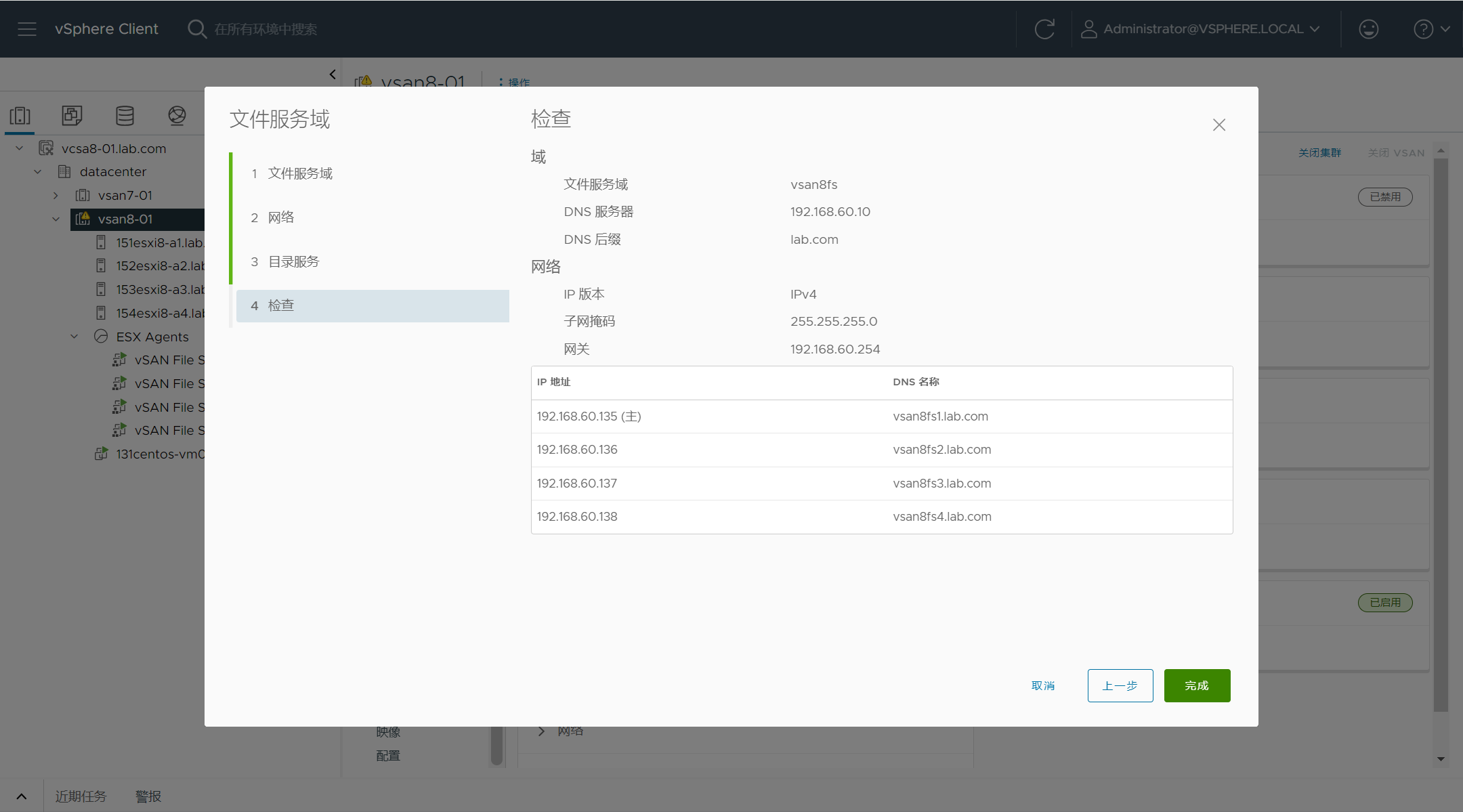Collapse the ESX Agents resource pool
Viewport: 1463px width, 812px height.
[x=75, y=337]
